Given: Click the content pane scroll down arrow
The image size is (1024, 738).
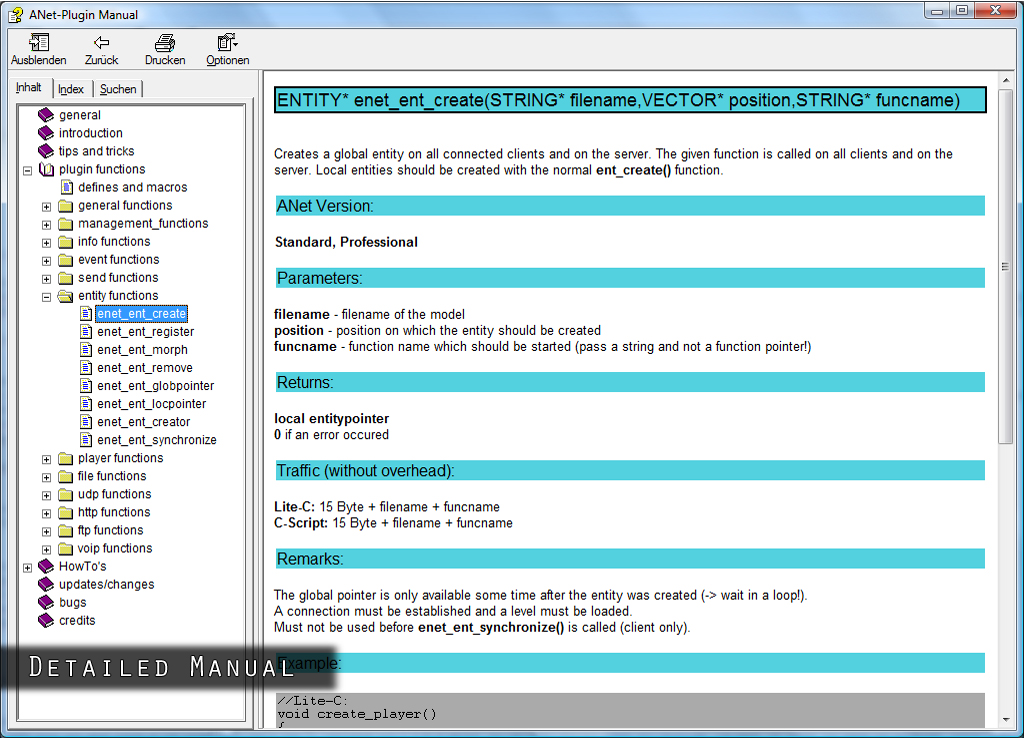Looking at the screenshot, I should click(1006, 719).
